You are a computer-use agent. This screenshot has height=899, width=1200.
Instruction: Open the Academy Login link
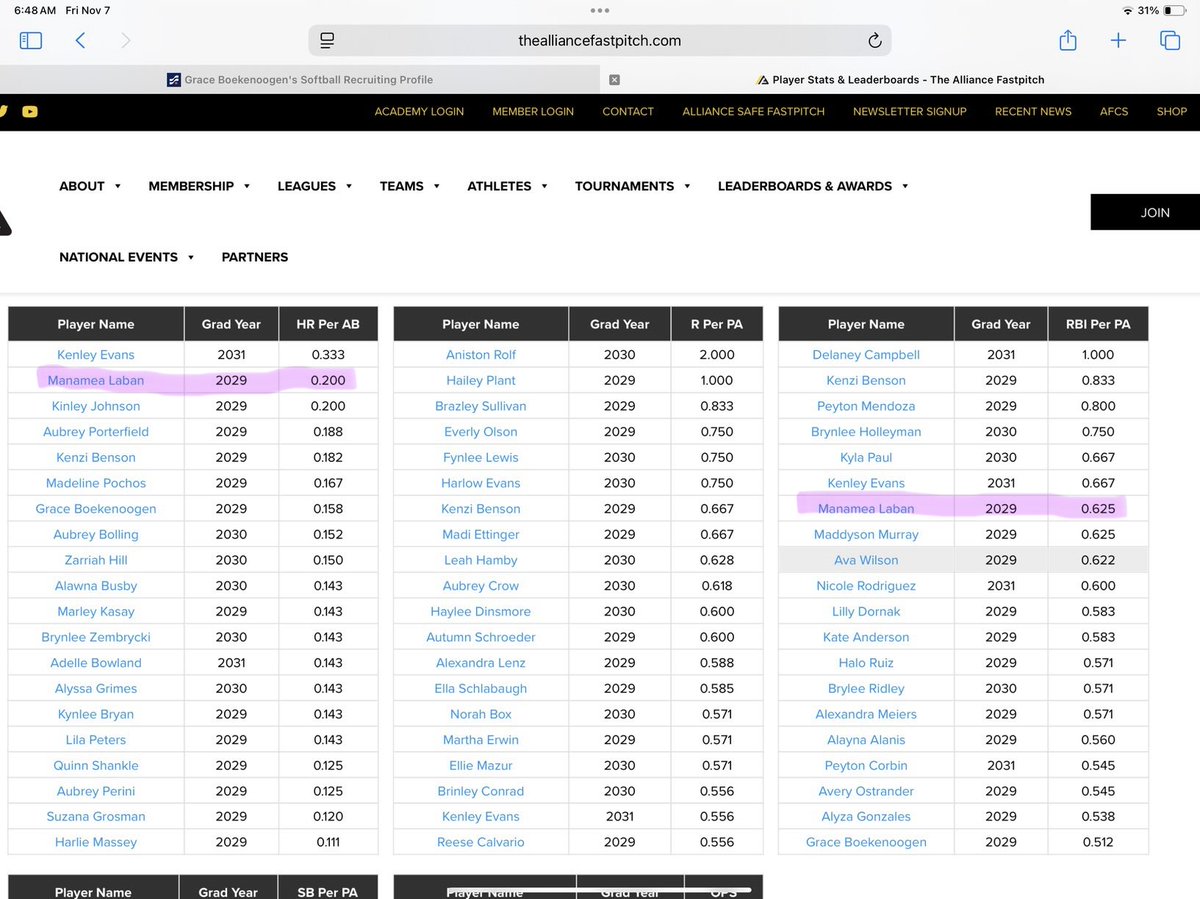coord(419,111)
